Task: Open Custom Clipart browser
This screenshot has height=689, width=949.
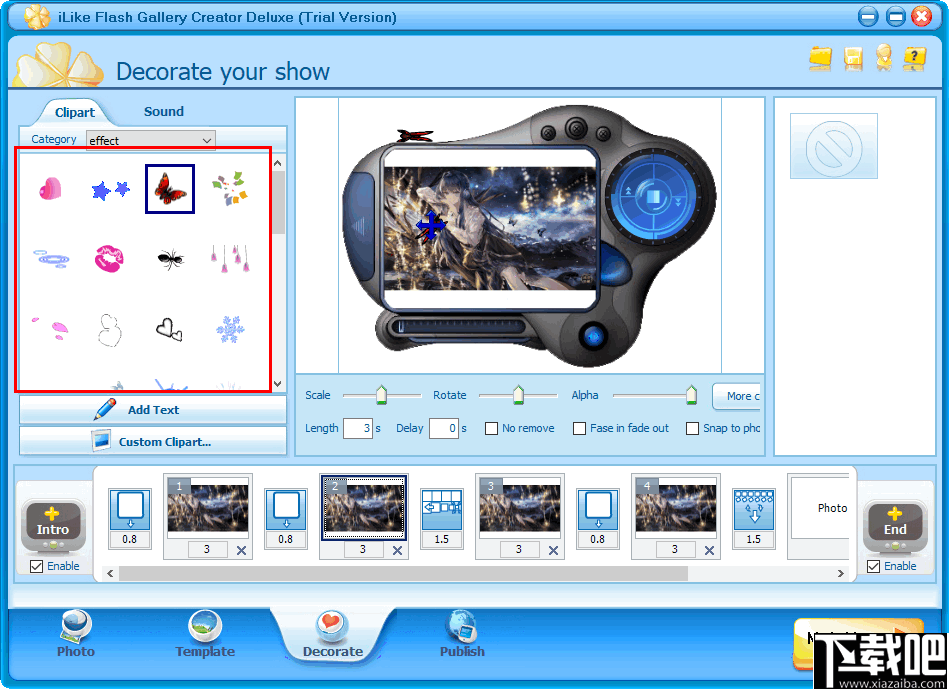Action: (x=153, y=441)
